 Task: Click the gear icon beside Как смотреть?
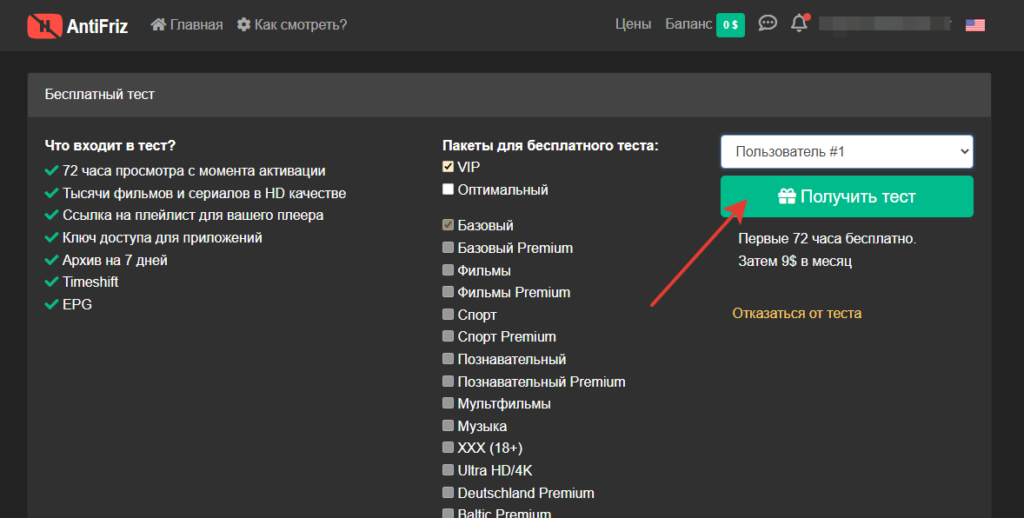[244, 24]
